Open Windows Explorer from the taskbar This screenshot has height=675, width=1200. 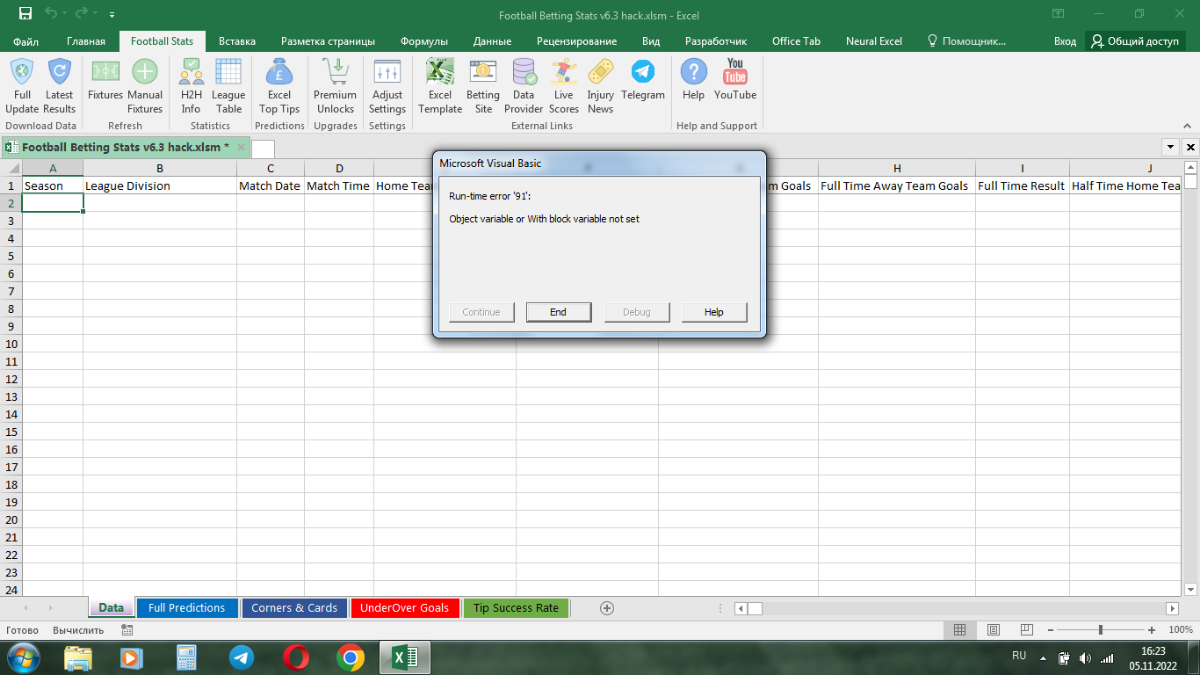(x=78, y=657)
